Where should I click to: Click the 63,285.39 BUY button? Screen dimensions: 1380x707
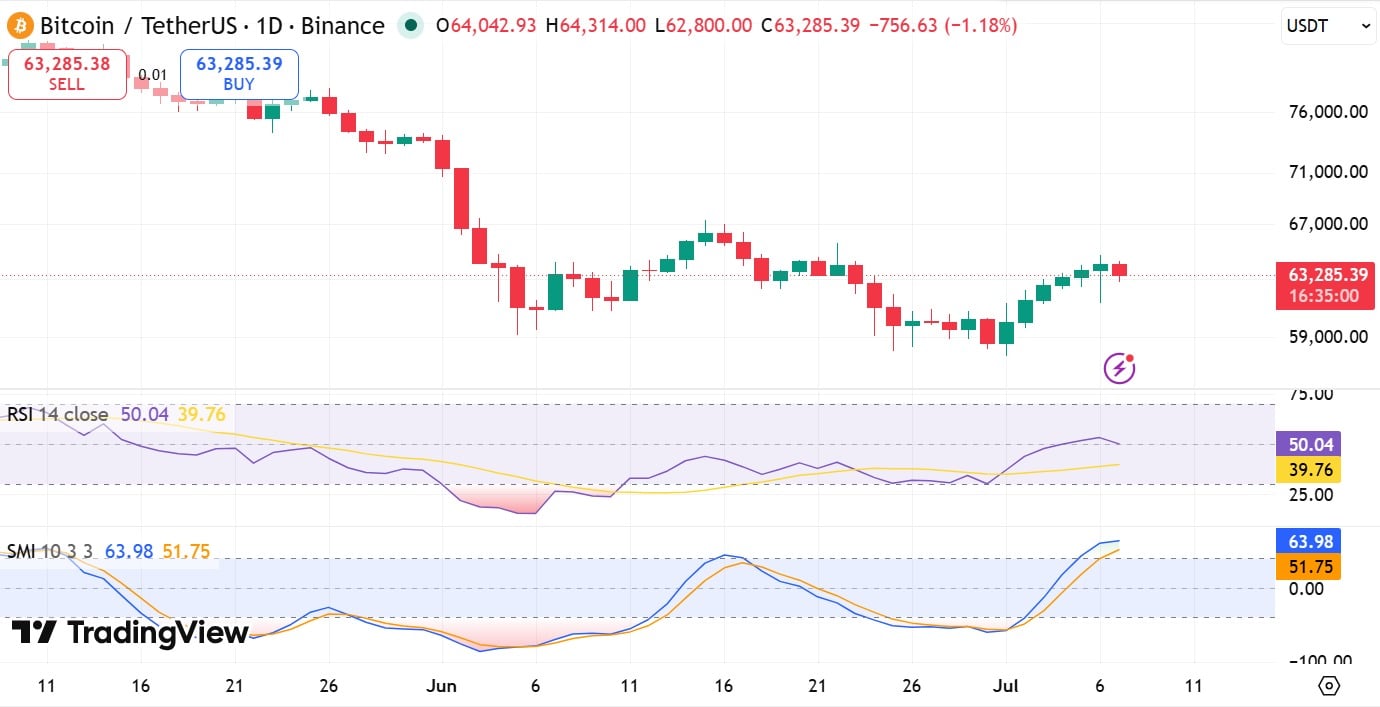click(x=239, y=74)
